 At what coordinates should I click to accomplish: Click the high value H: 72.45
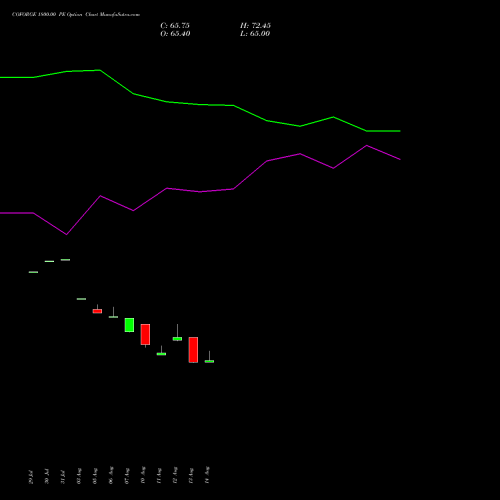[x=255, y=26]
